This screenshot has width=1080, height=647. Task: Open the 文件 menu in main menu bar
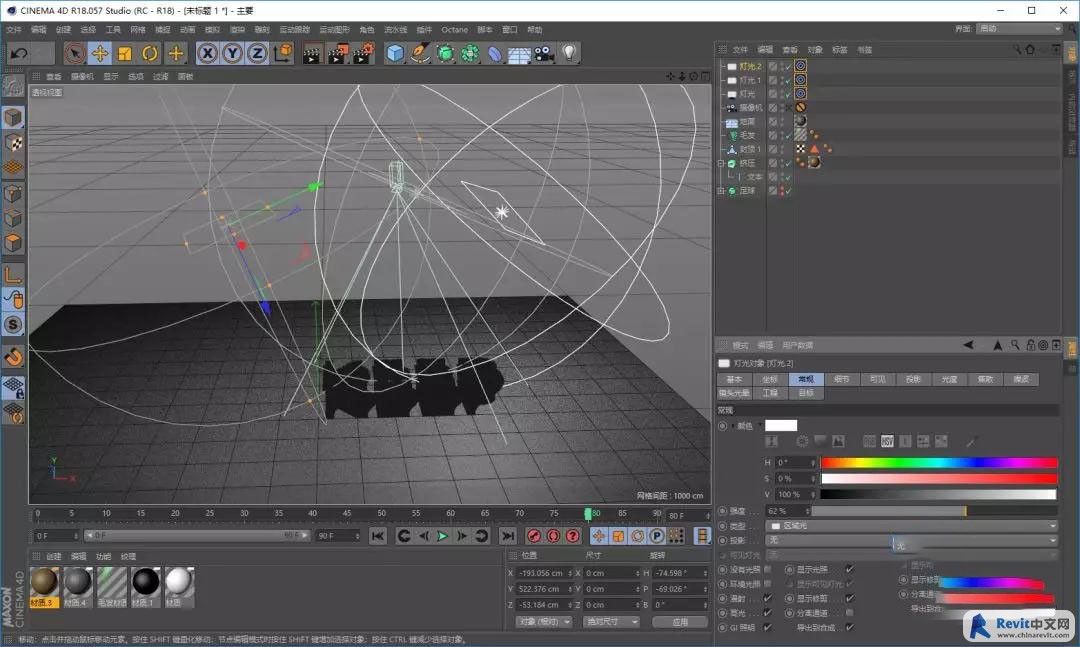click(14, 30)
